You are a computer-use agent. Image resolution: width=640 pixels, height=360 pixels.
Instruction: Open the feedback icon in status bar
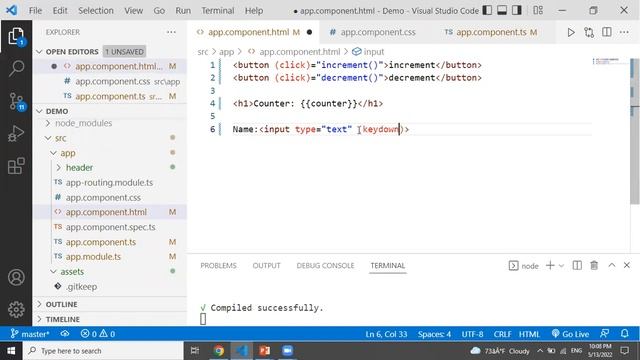[x=604, y=333]
